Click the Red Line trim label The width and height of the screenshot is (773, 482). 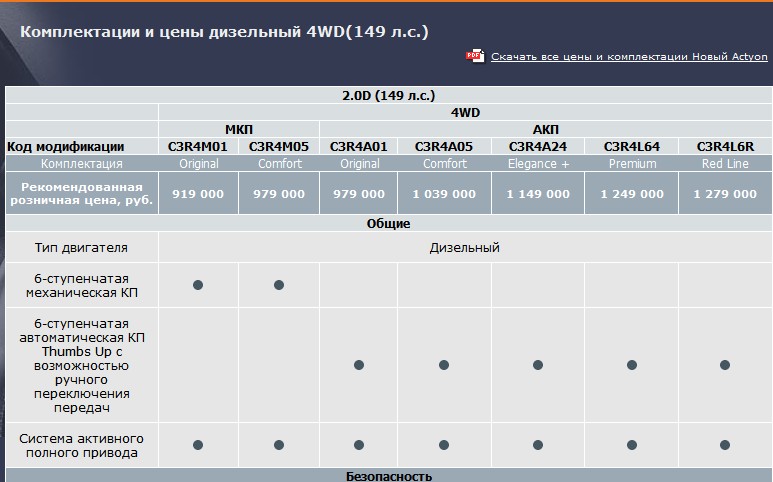pos(725,163)
